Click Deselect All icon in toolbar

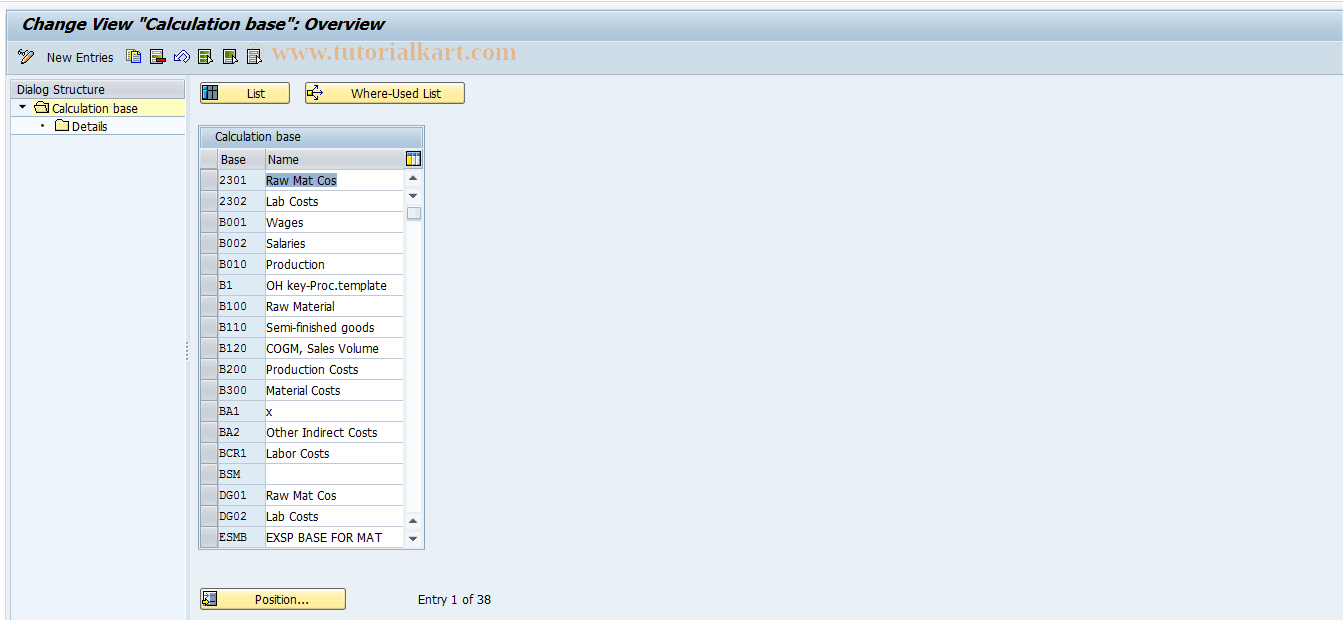click(253, 57)
